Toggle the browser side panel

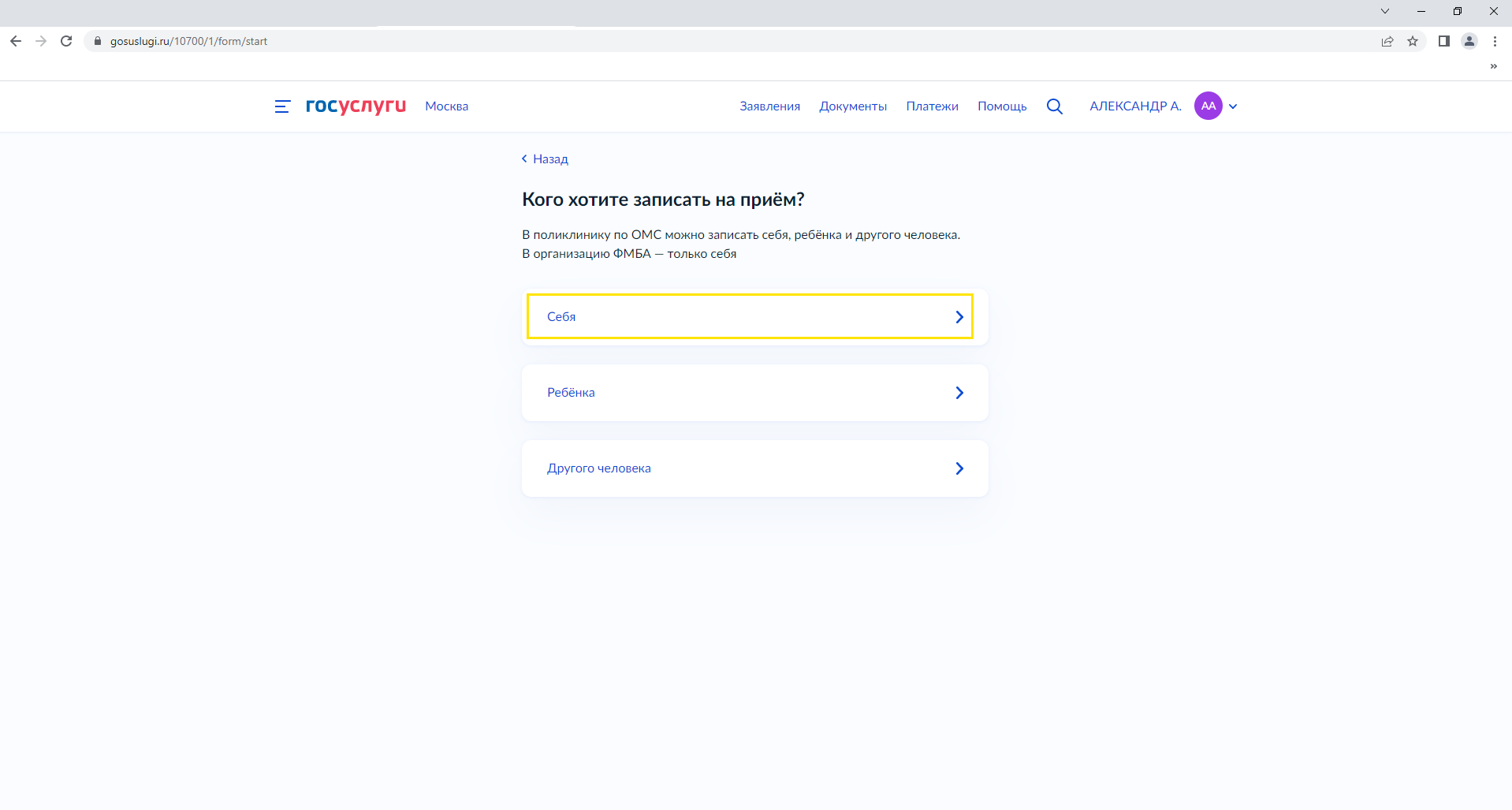(x=1444, y=41)
